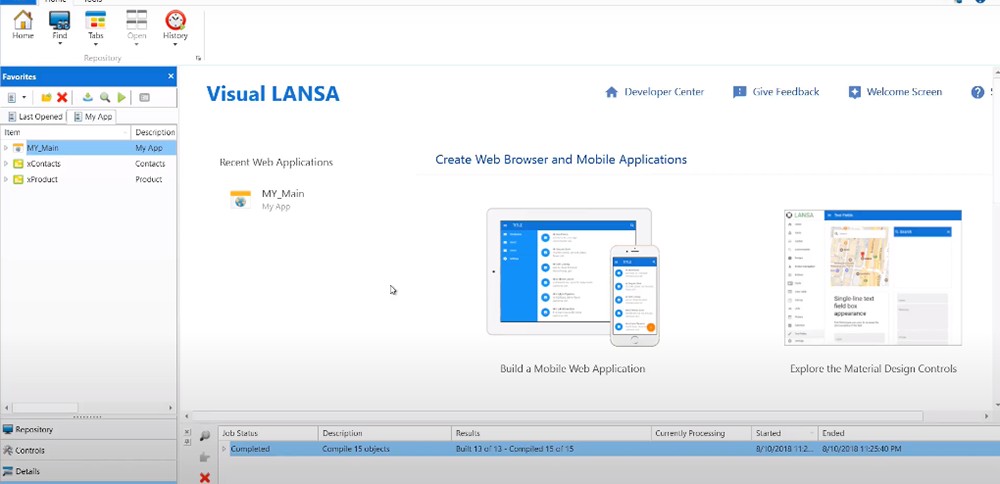This screenshot has height=484, width=1000.
Task: Select xProduct in the Favorites list
Action: coord(43,180)
